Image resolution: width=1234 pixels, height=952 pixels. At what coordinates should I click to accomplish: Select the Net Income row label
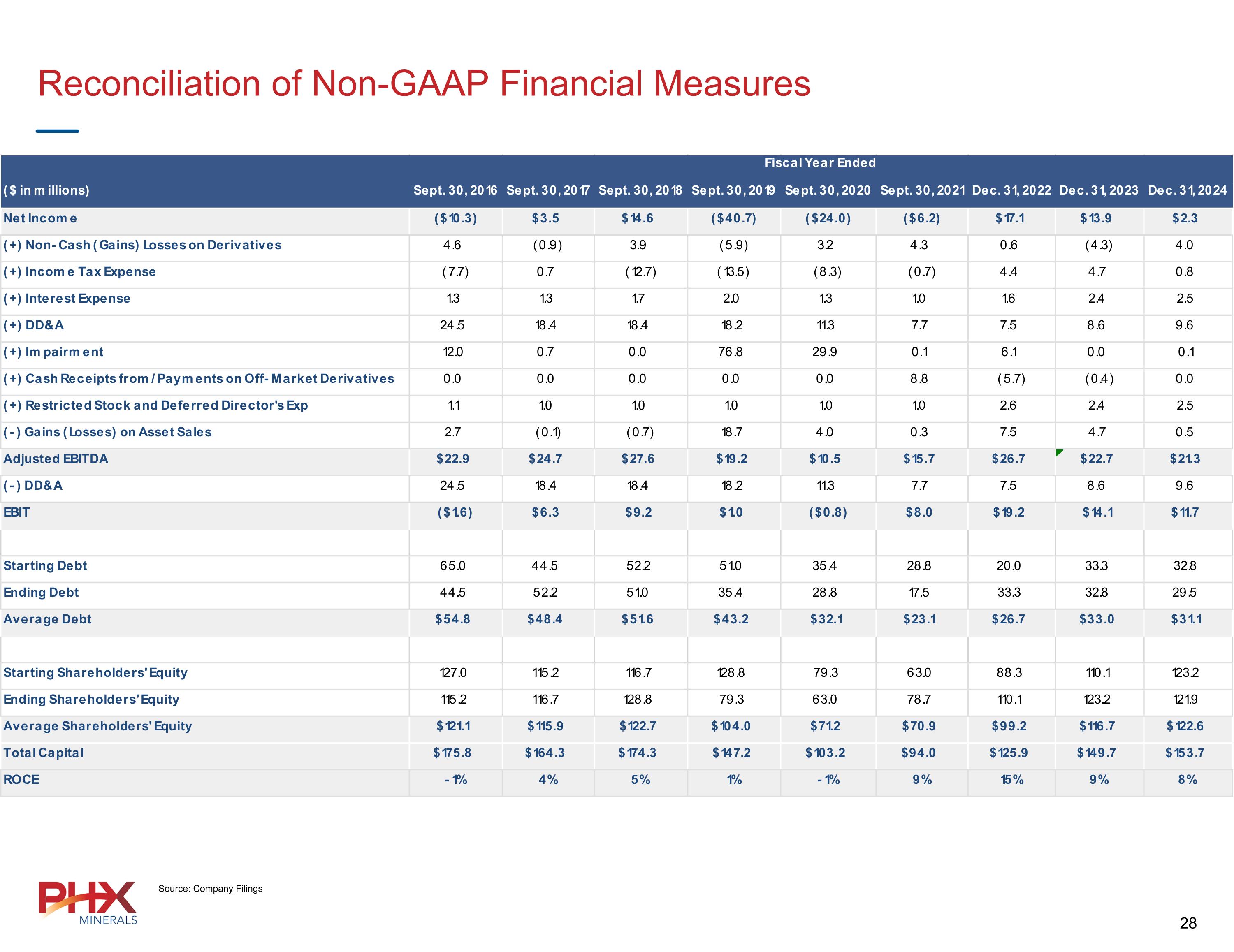click(x=40, y=218)
